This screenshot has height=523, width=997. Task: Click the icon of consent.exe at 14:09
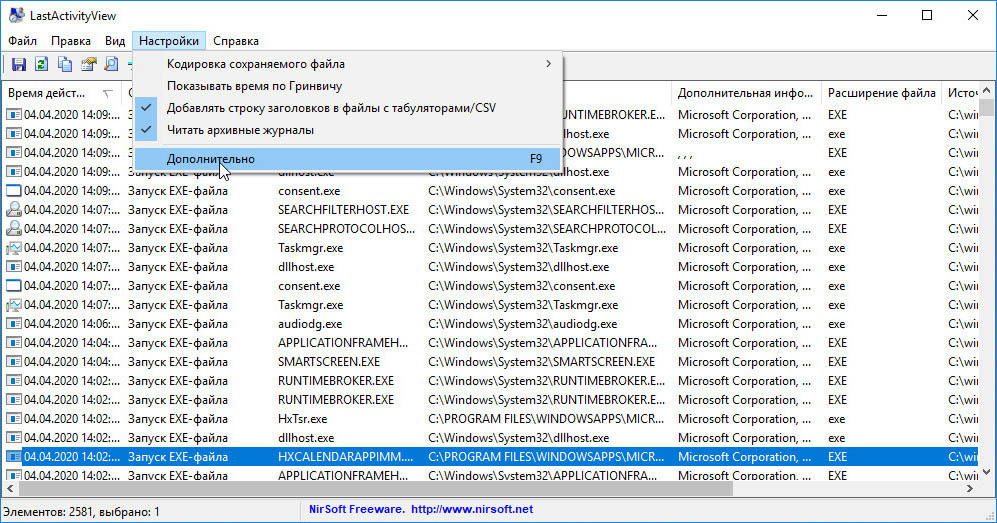pos(13,191)
